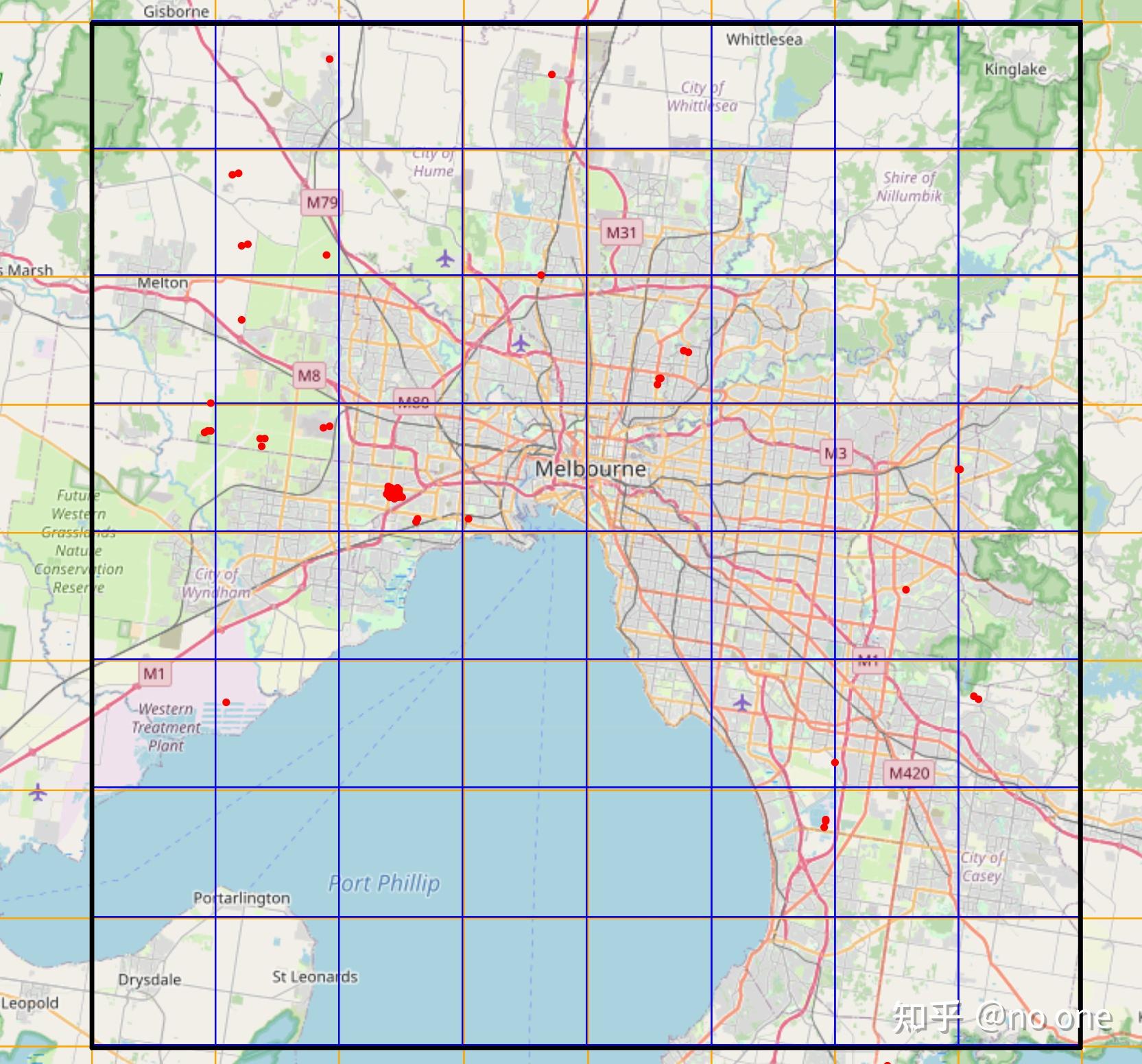Click the Gisborne town label
The height and width of the screenshot is (1064, 1142).
176,12
